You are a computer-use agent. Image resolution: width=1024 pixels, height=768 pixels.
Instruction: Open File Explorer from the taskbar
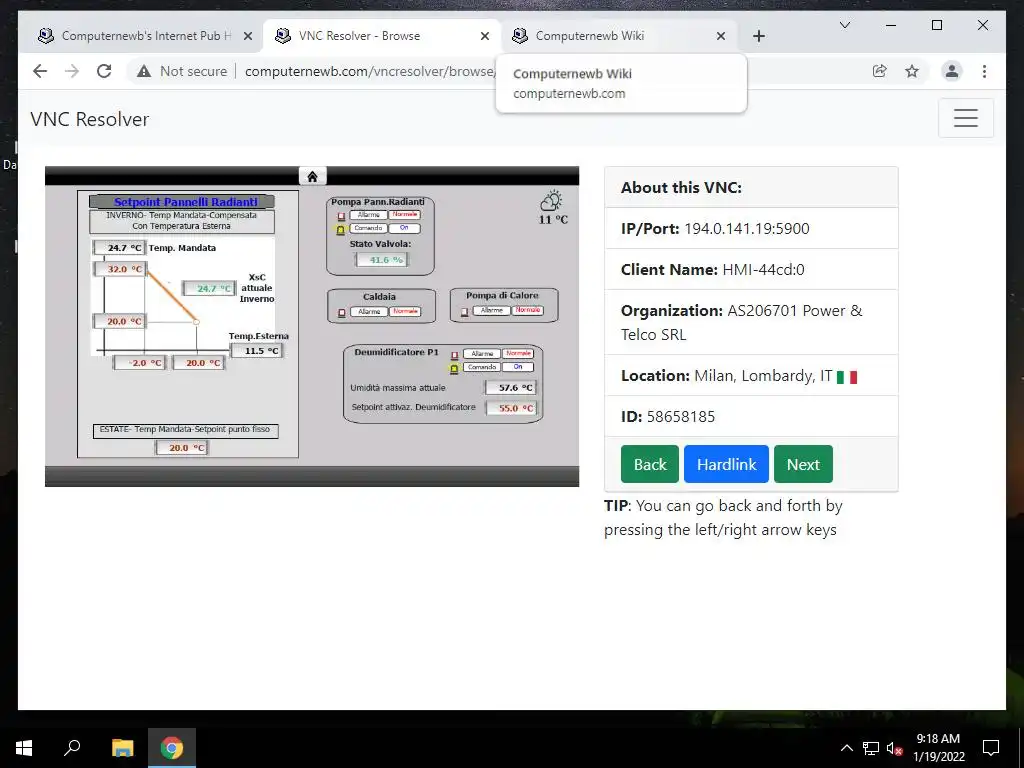122,748
